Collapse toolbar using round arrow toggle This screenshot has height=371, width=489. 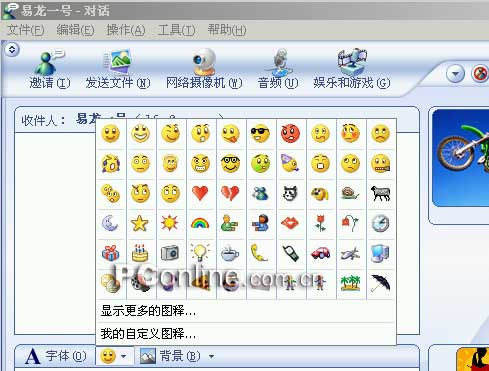click(12, 50)
